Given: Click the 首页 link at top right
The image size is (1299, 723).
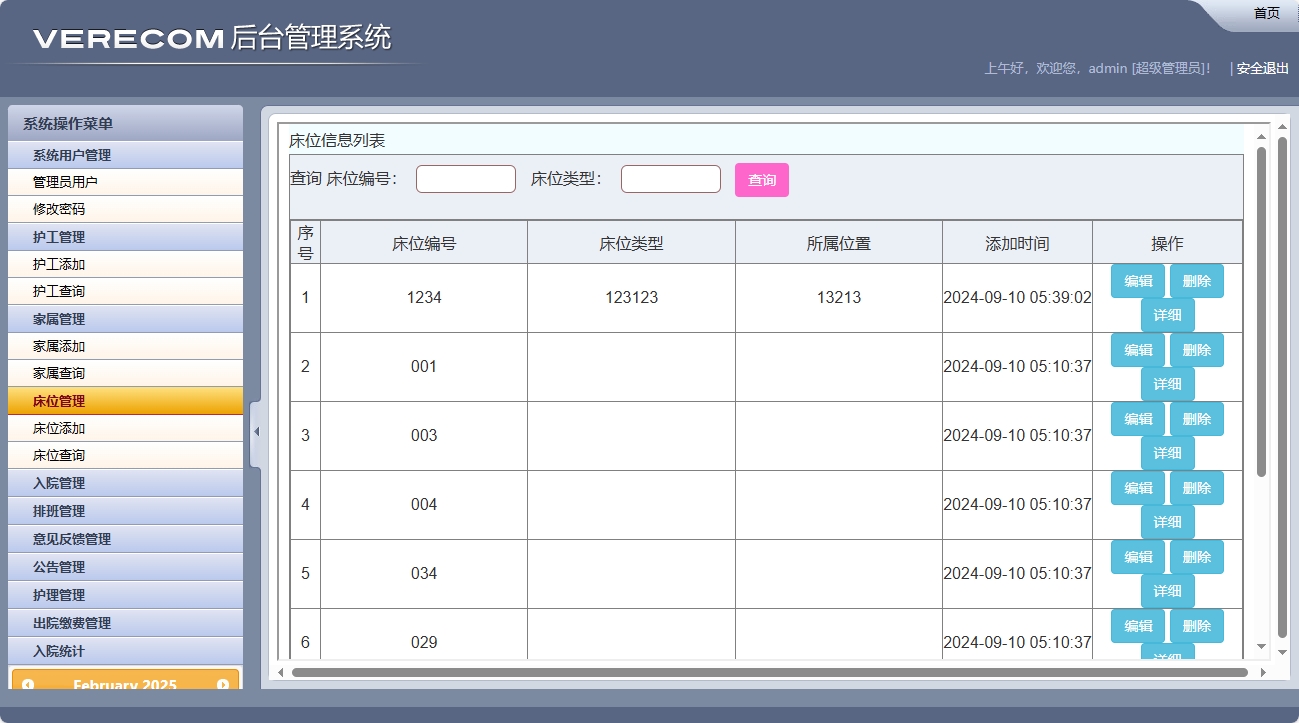Looking at the screenshot, I should click(x=1264, y=13).
